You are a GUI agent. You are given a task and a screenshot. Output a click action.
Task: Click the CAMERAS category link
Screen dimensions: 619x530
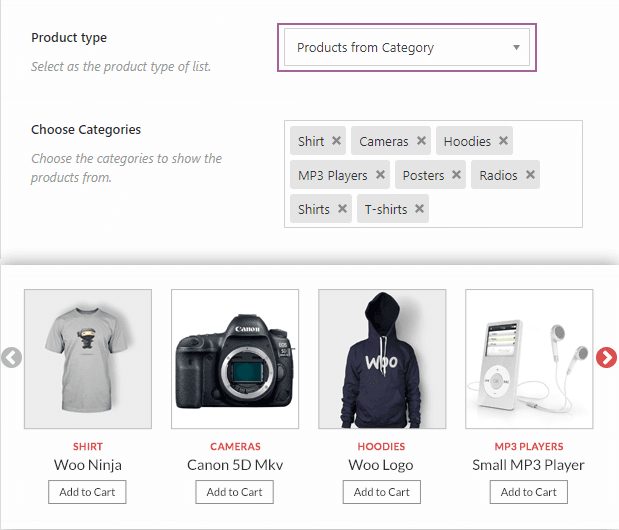click(235, 446)
